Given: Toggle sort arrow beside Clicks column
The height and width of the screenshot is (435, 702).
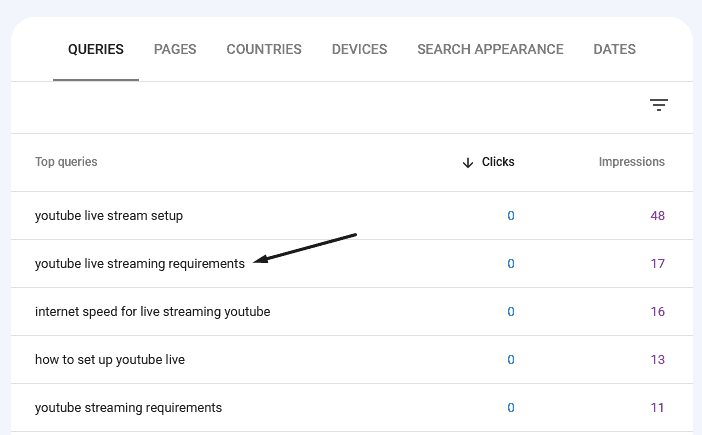Looking at the screenshot, I should tap(468, 162).
